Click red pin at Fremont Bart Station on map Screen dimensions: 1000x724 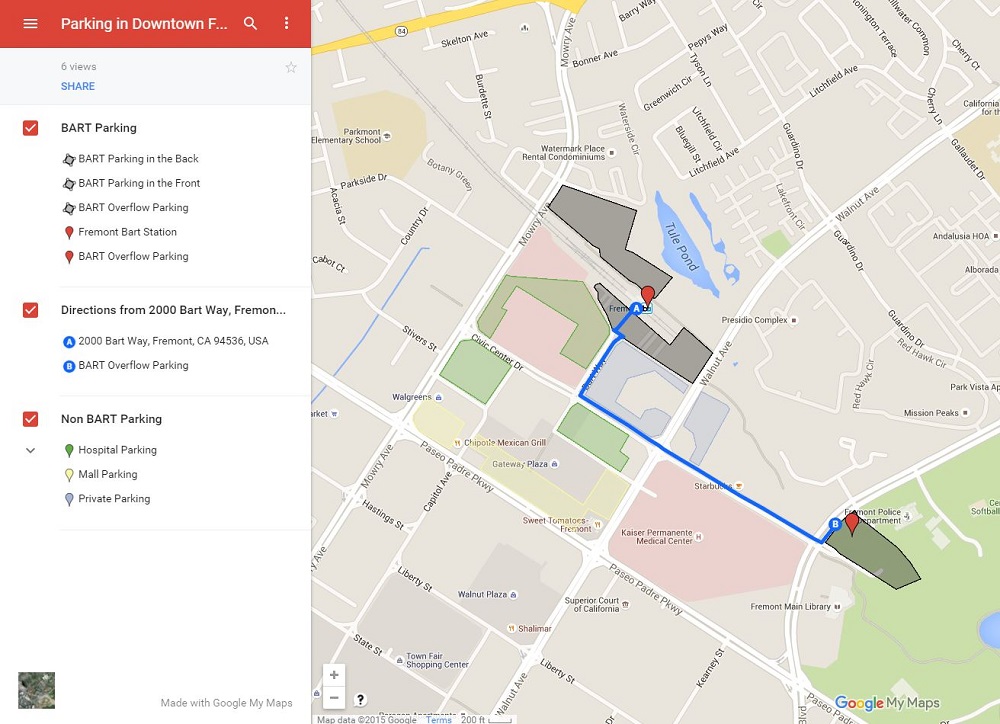click(647, 295)
